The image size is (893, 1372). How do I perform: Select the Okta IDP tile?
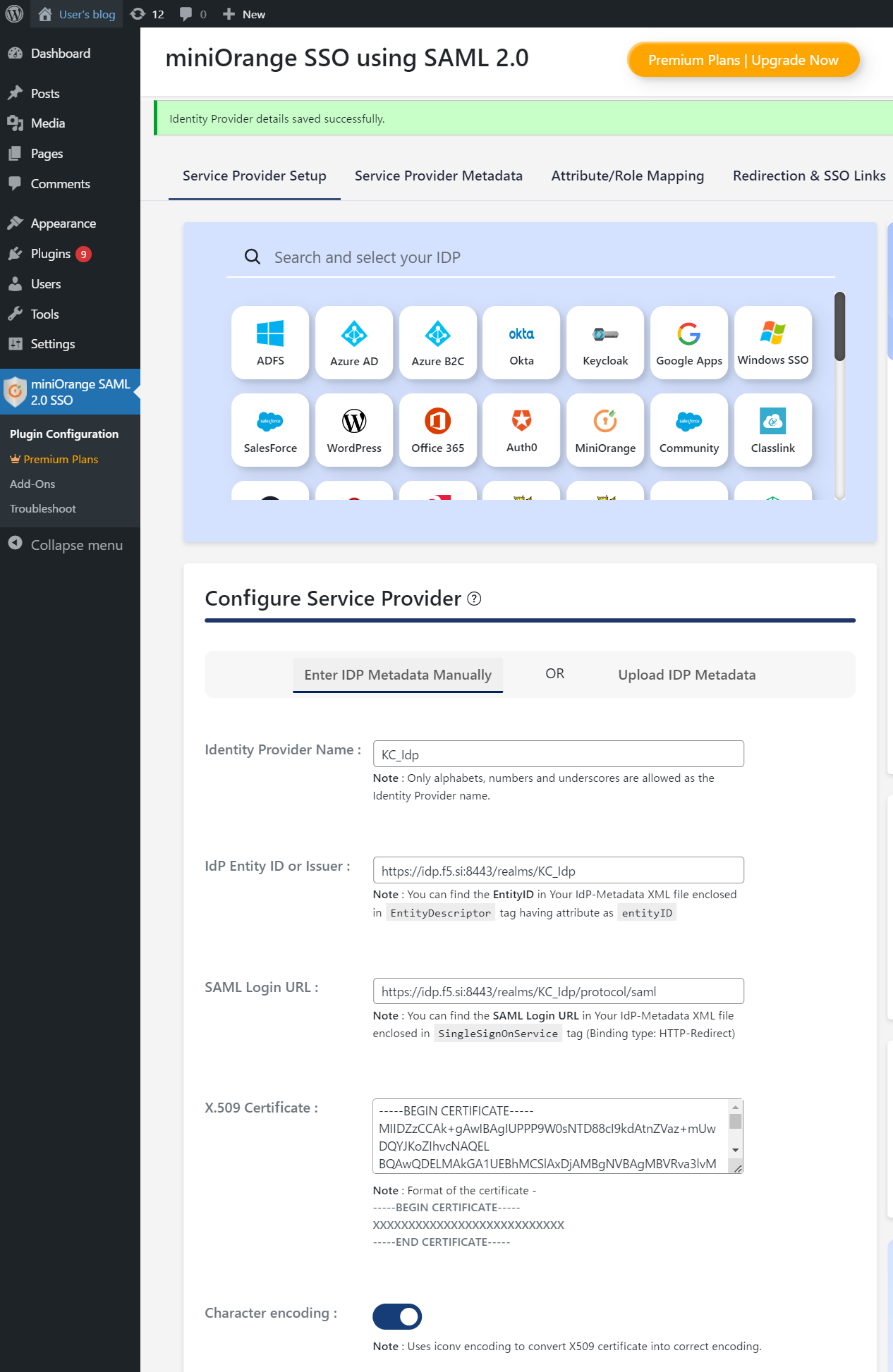click(x=522, y=343)
